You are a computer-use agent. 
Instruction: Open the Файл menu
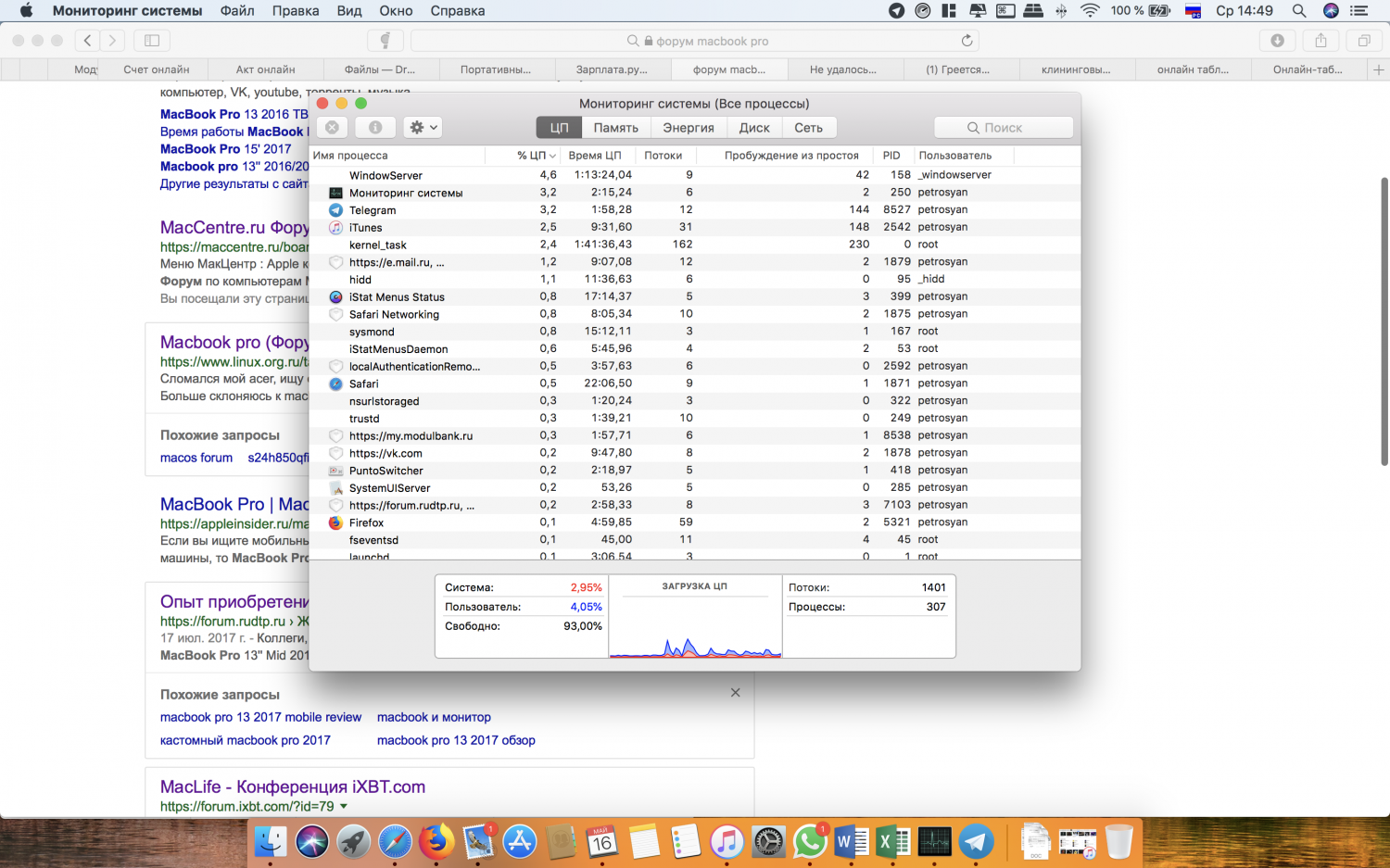tap(237, 11)
